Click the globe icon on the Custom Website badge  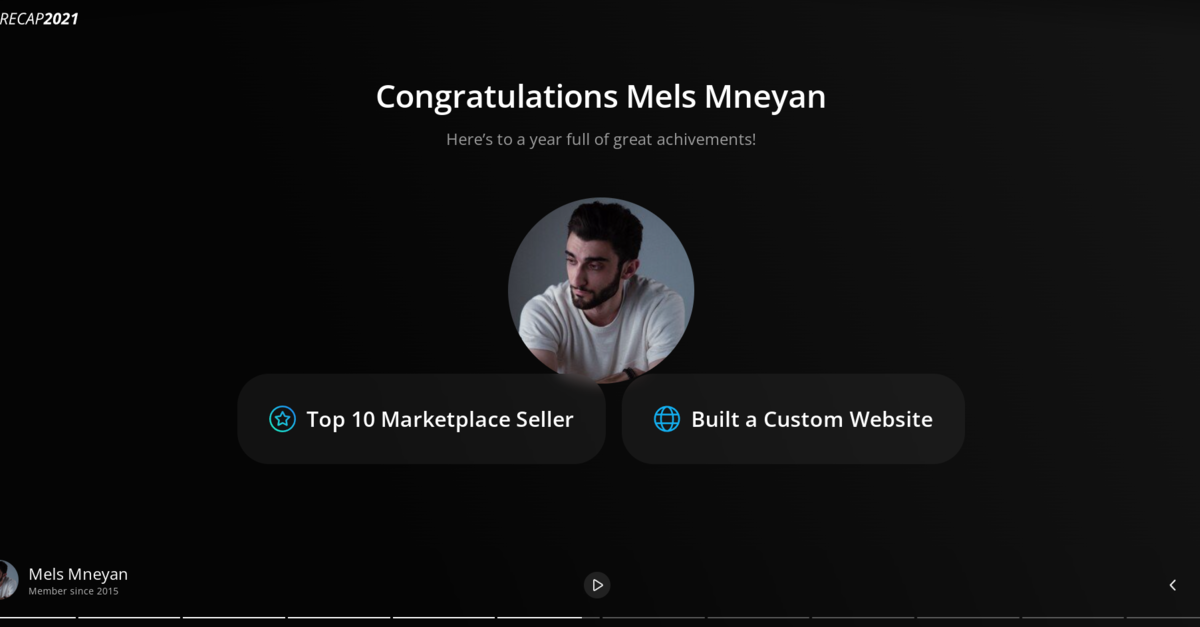pos(667,419)
